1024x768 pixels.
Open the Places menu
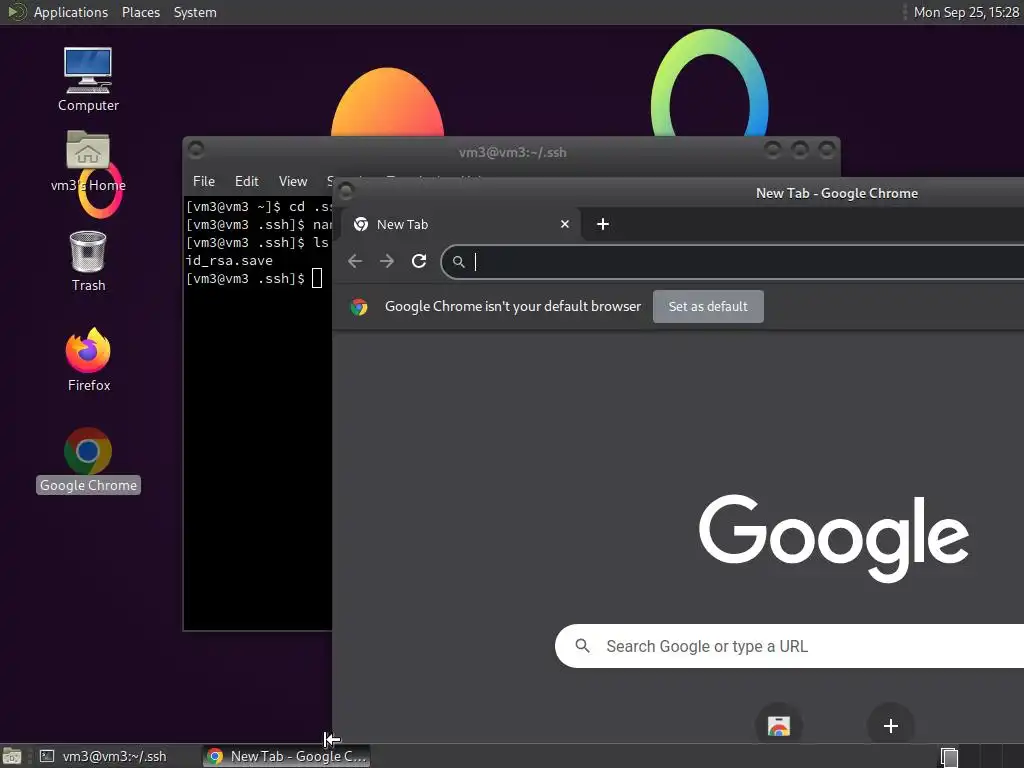tap(141, 12)
